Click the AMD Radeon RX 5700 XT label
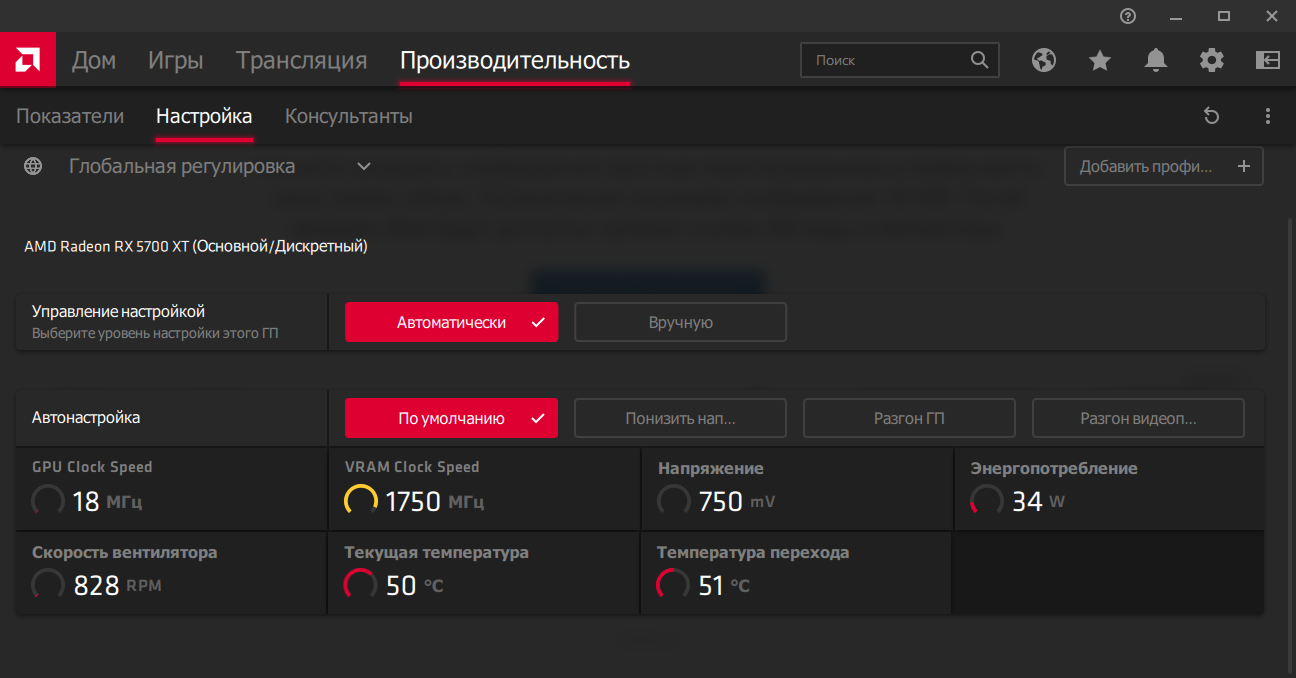This screenshot has height=678, width=1296. tap(196, 246)
